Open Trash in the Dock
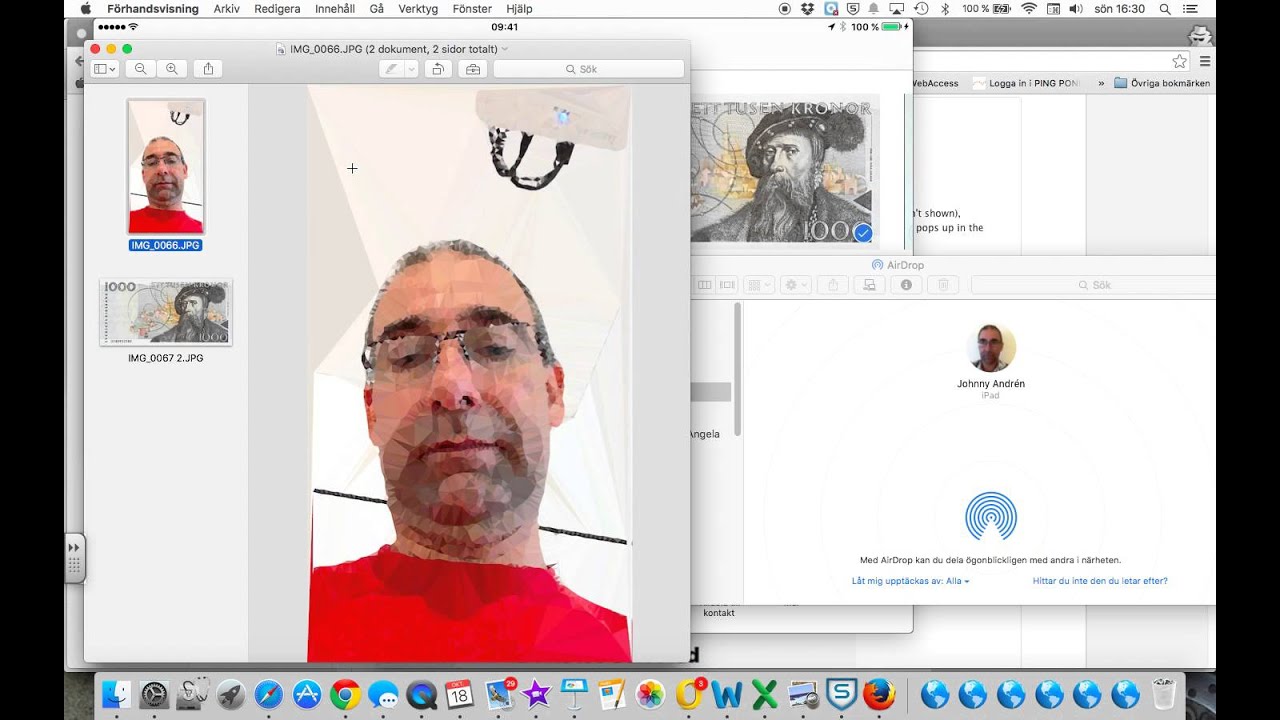1280x720 pixels. (x=1164, y=694)
